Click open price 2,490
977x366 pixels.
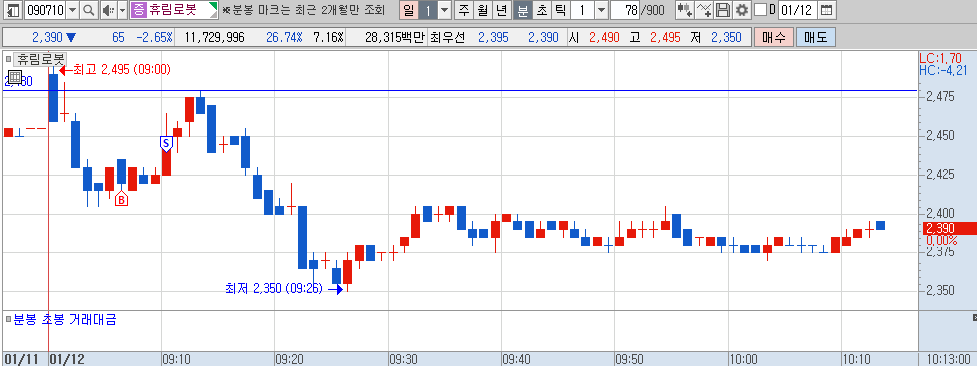pyautogui.click(x=604, y=37)
